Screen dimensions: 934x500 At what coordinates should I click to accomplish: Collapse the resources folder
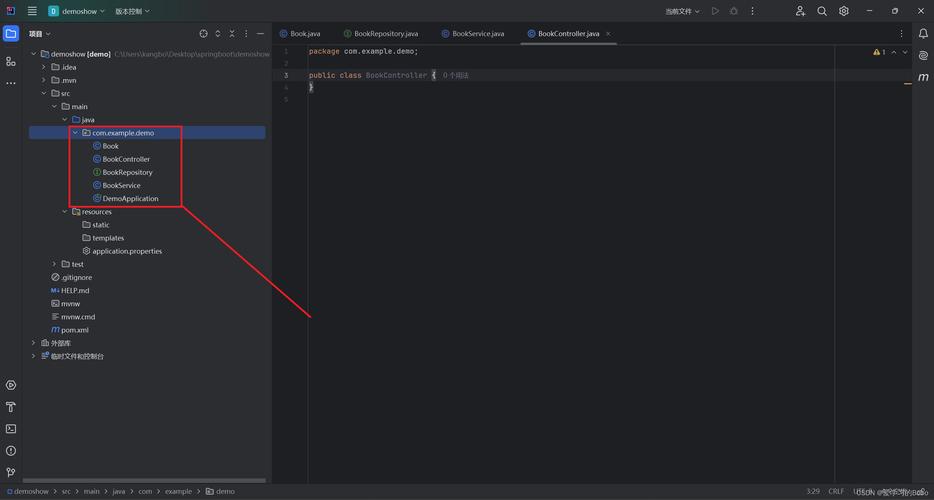coord(65,212)
